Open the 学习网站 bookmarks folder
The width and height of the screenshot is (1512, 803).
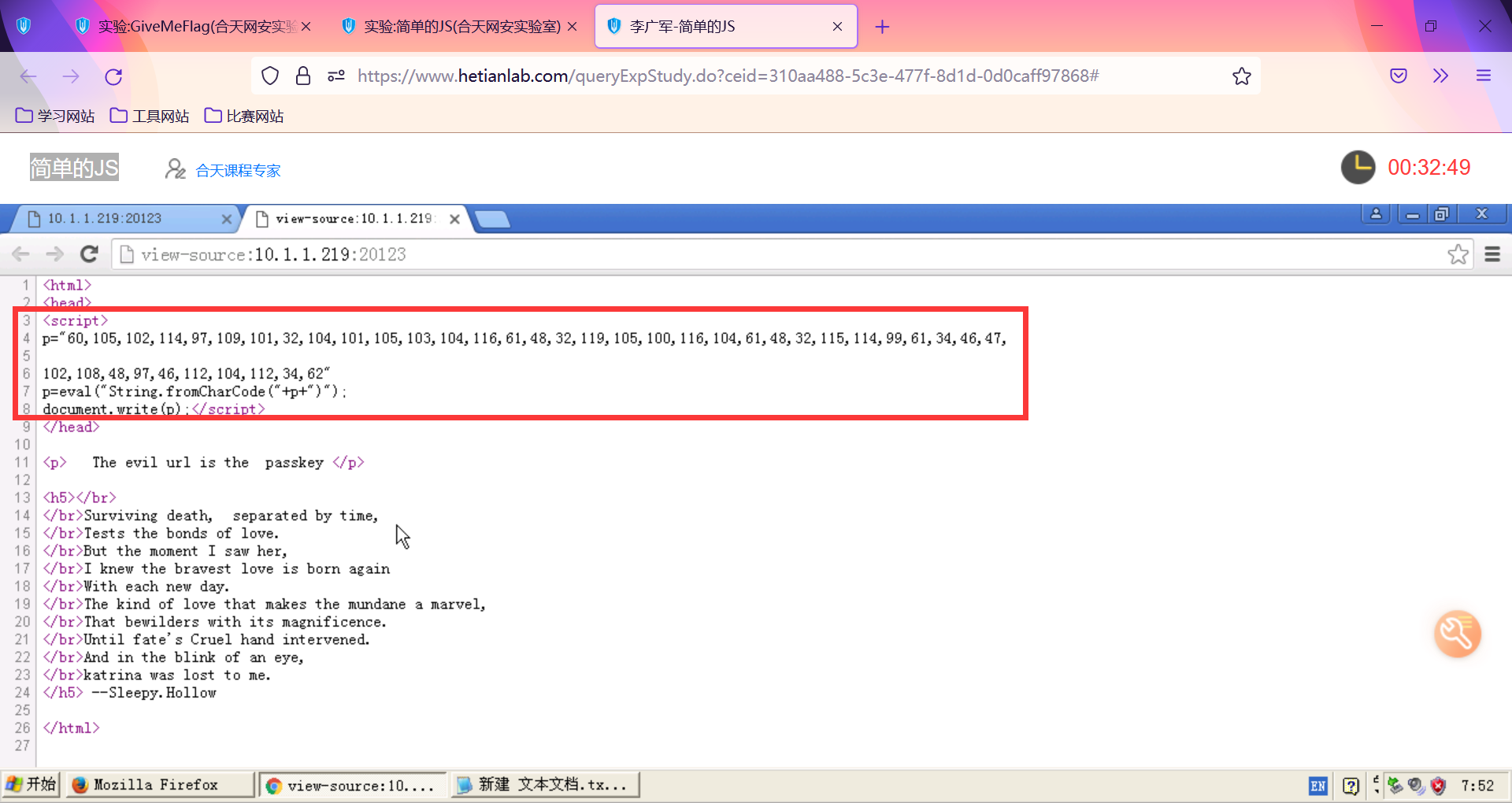[x=55, y=116]
